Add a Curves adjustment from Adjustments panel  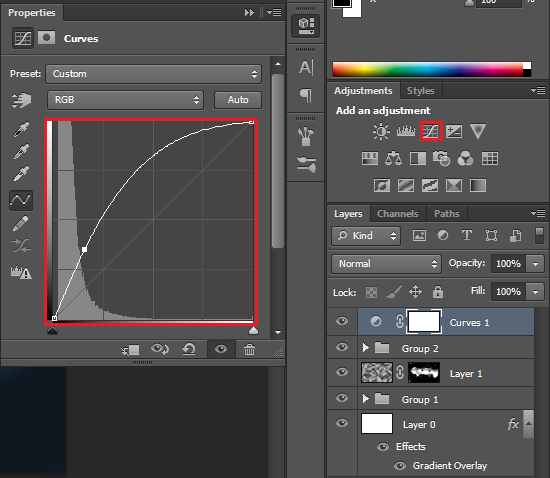pyautogui.click(x=431, y=132)
